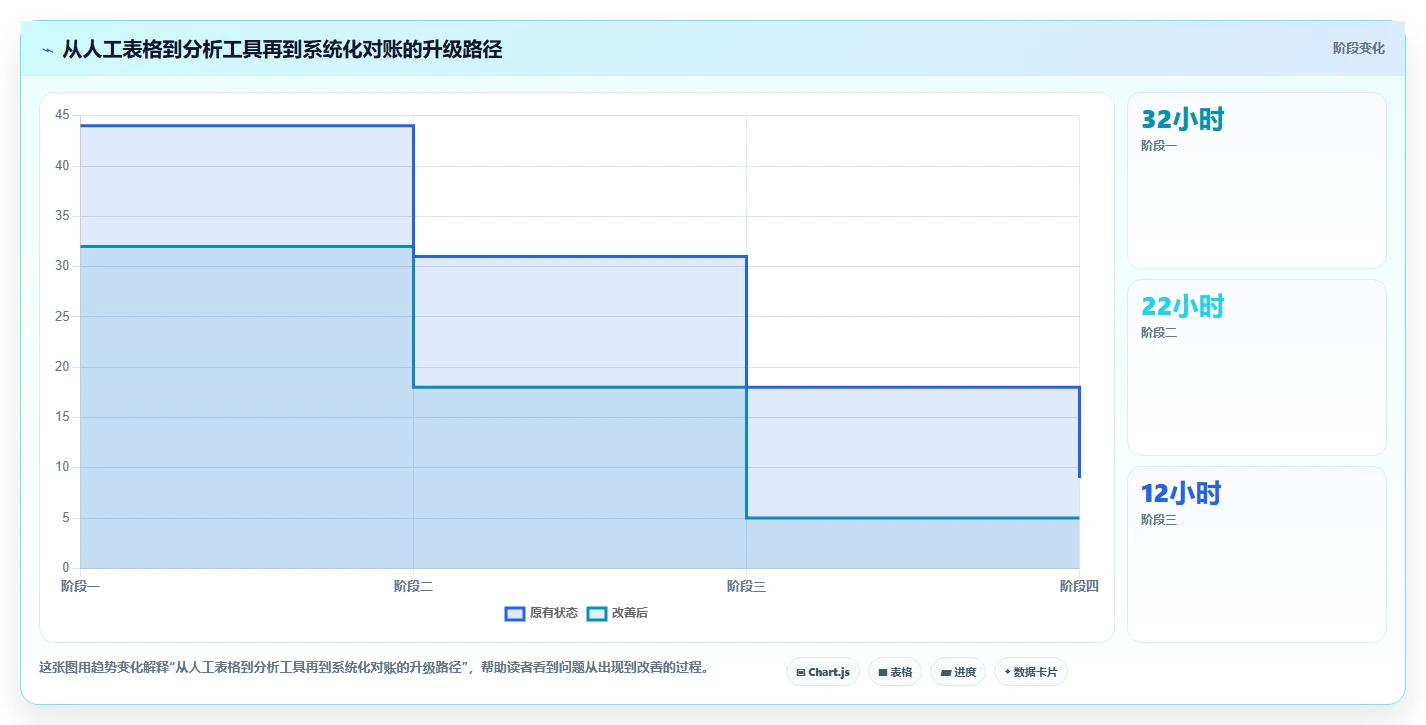Click the blue 原有状态 legend color box
The height and width of the screenshot is (725, 1426).
[x=515, y=613]
